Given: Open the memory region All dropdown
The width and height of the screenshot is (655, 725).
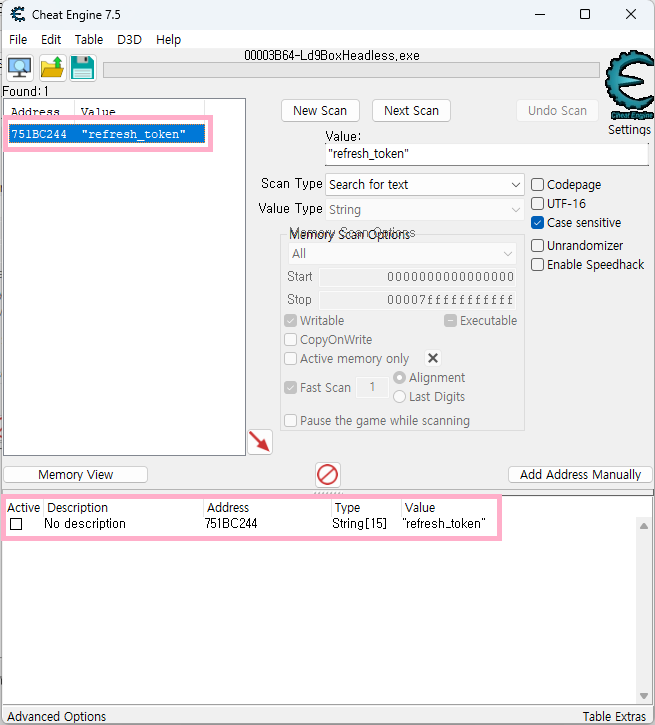Looking at the screenshot, I should coord(402,253).
